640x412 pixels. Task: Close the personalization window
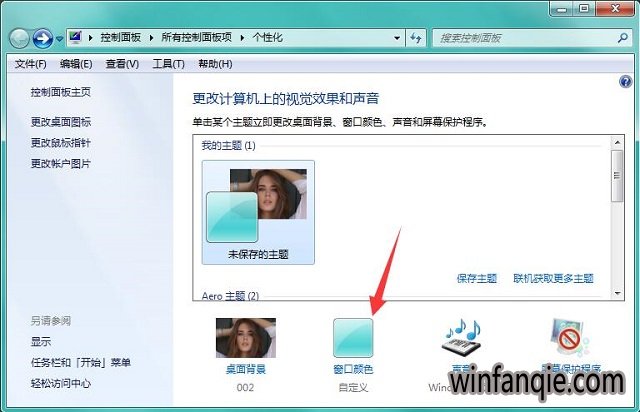coord(616,9)
